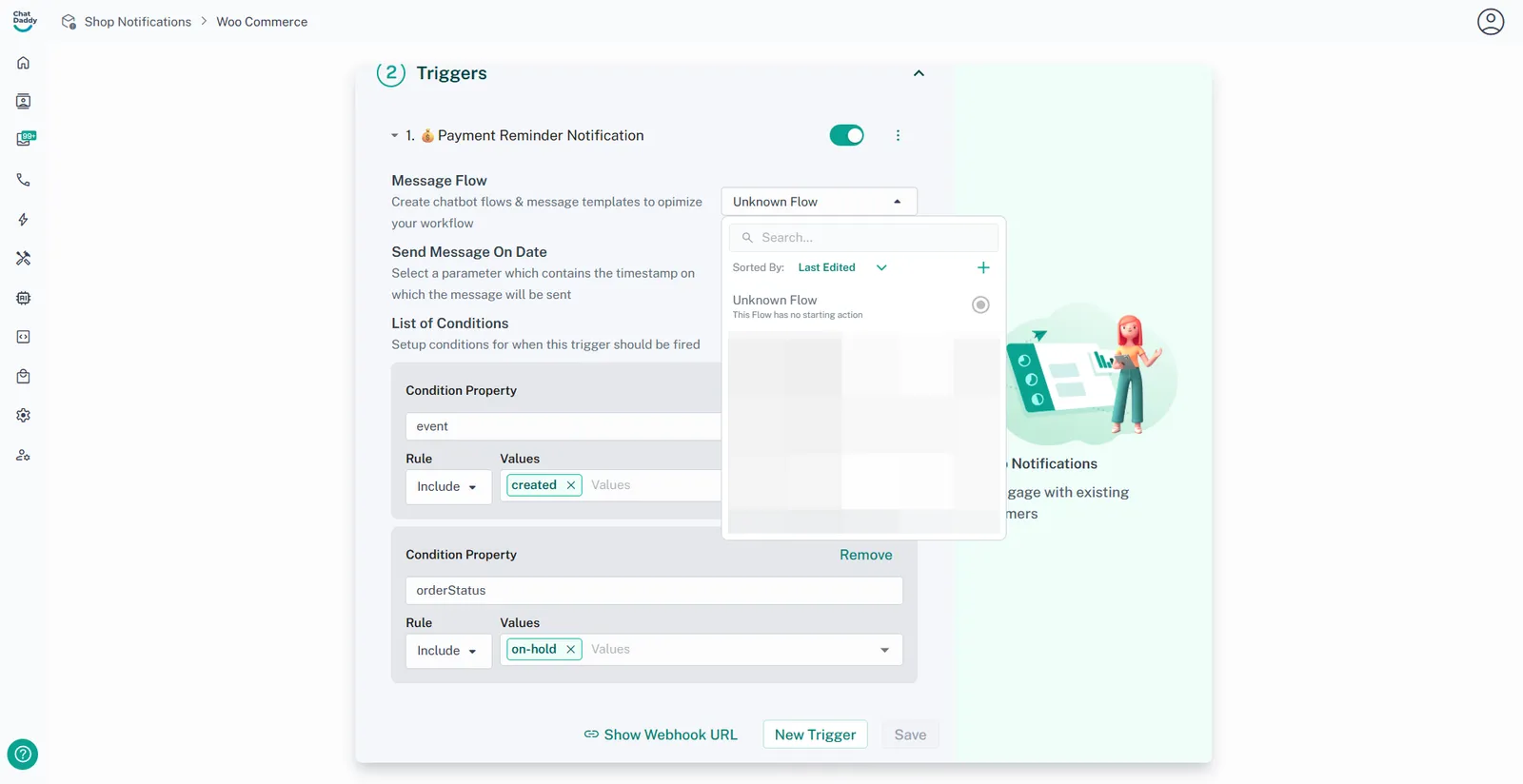
Task: Open the Include rule dropdown for orderStatus
Action: tap(447, 651)
